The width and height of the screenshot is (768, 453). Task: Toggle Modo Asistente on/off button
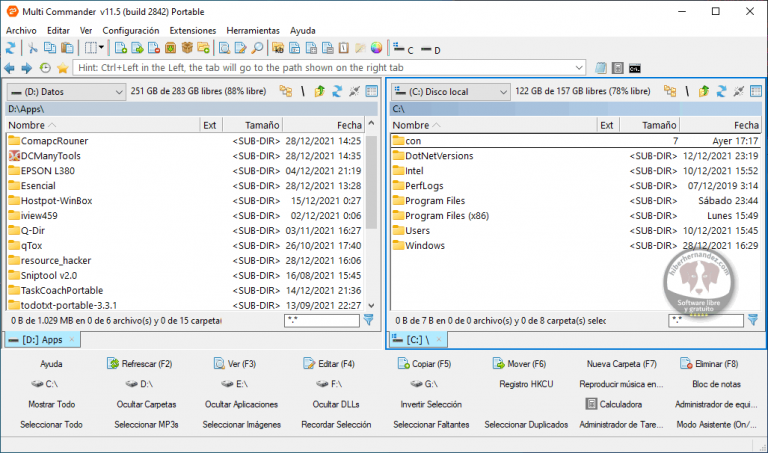pyautogui.click(x=715, y=424)
